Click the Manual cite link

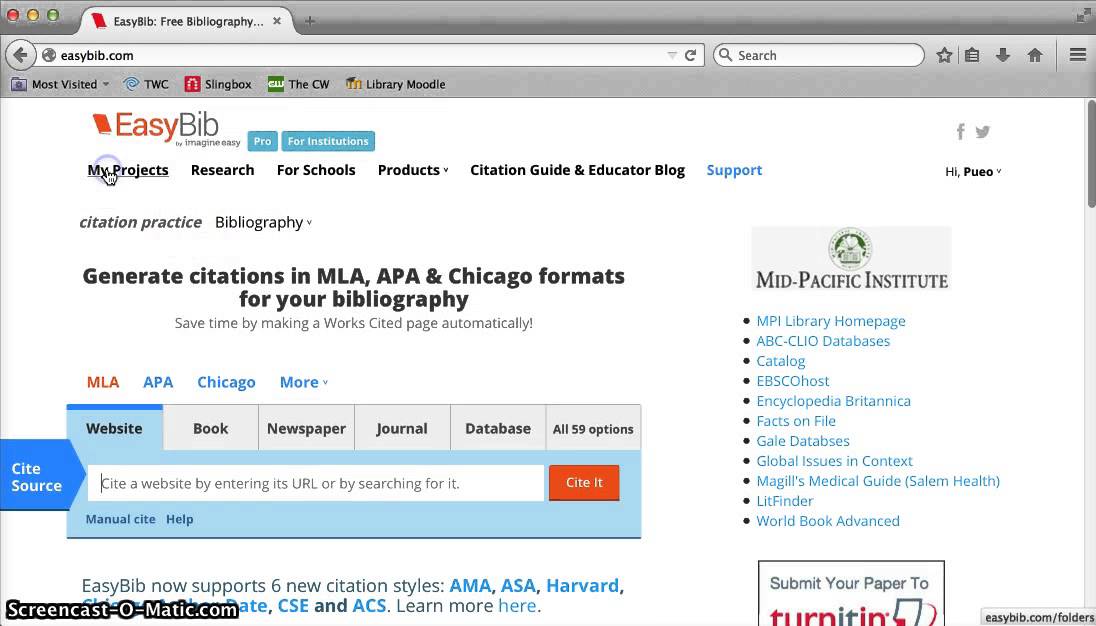tap(120, 519)
